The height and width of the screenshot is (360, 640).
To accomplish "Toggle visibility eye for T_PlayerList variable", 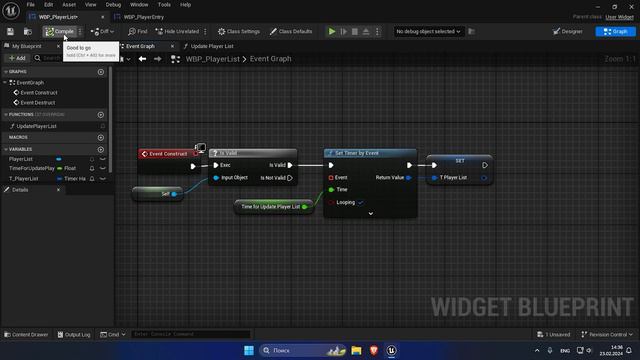I will 102,179.
